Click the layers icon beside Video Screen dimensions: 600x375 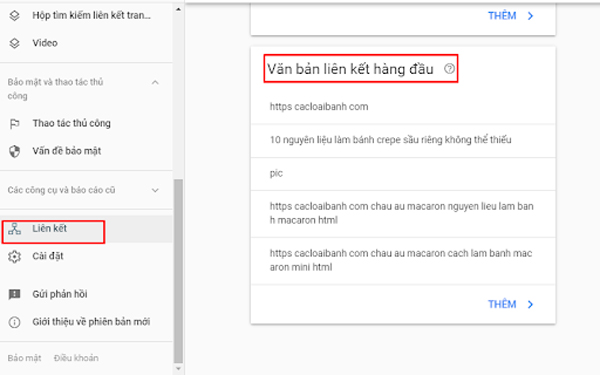click(x=15, y=43)
